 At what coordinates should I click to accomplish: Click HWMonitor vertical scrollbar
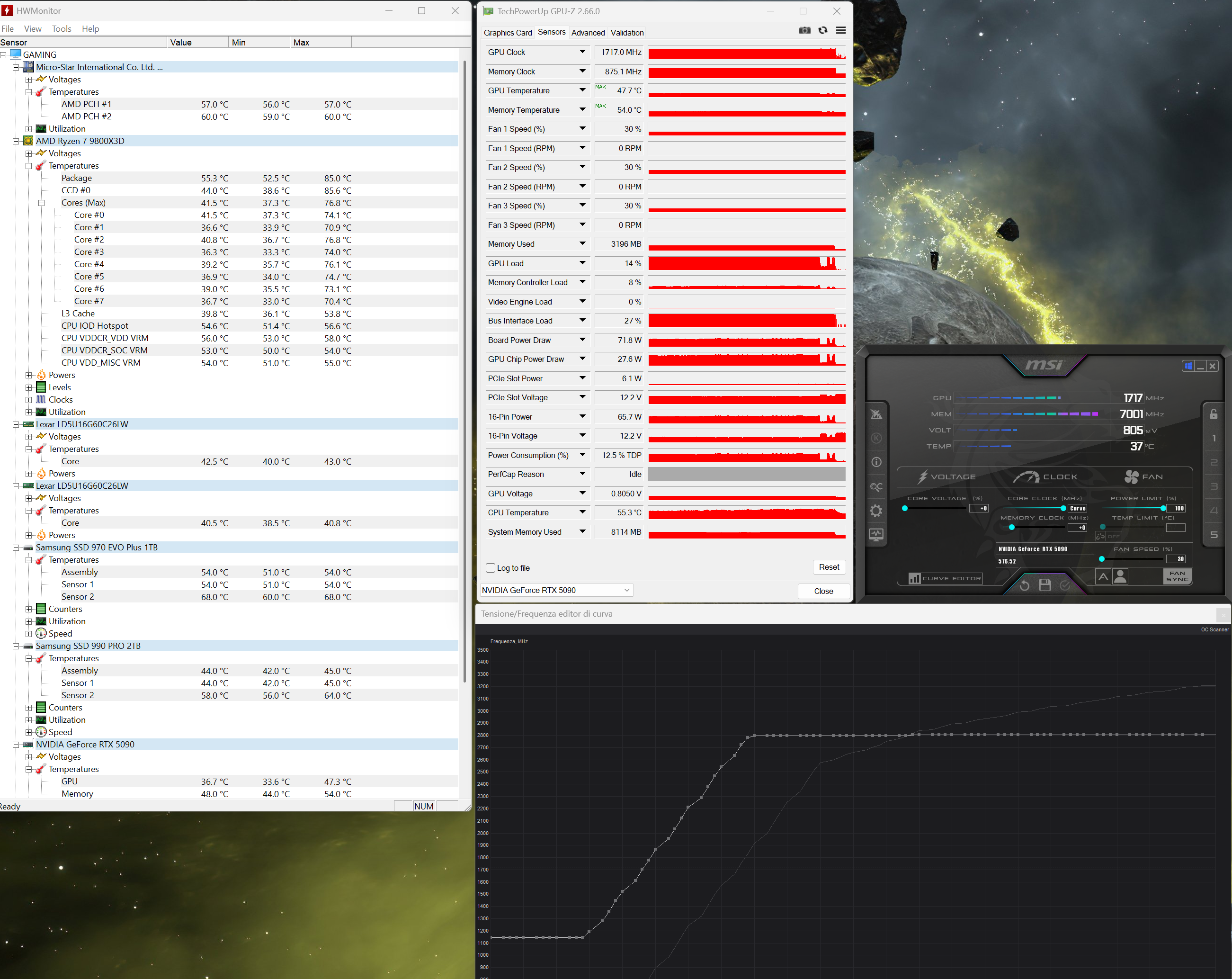point(464,371)
